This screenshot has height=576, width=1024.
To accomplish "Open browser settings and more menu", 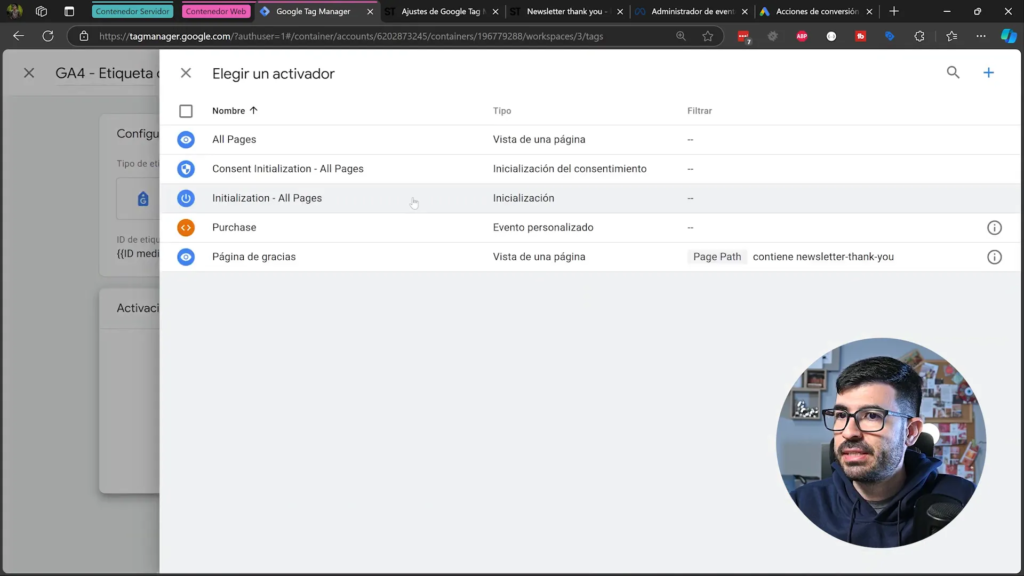I will click(x=981, y=37).
